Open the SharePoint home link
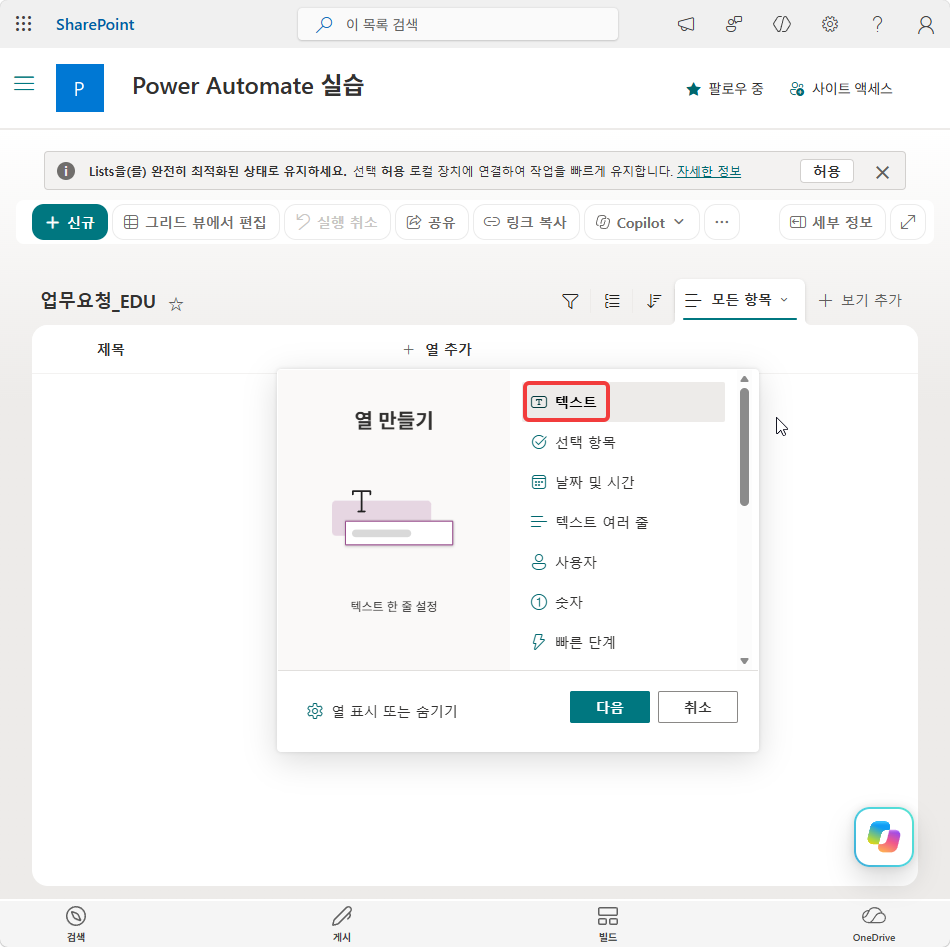This screenshot has width=950, height=947. [x=95, y=24]
